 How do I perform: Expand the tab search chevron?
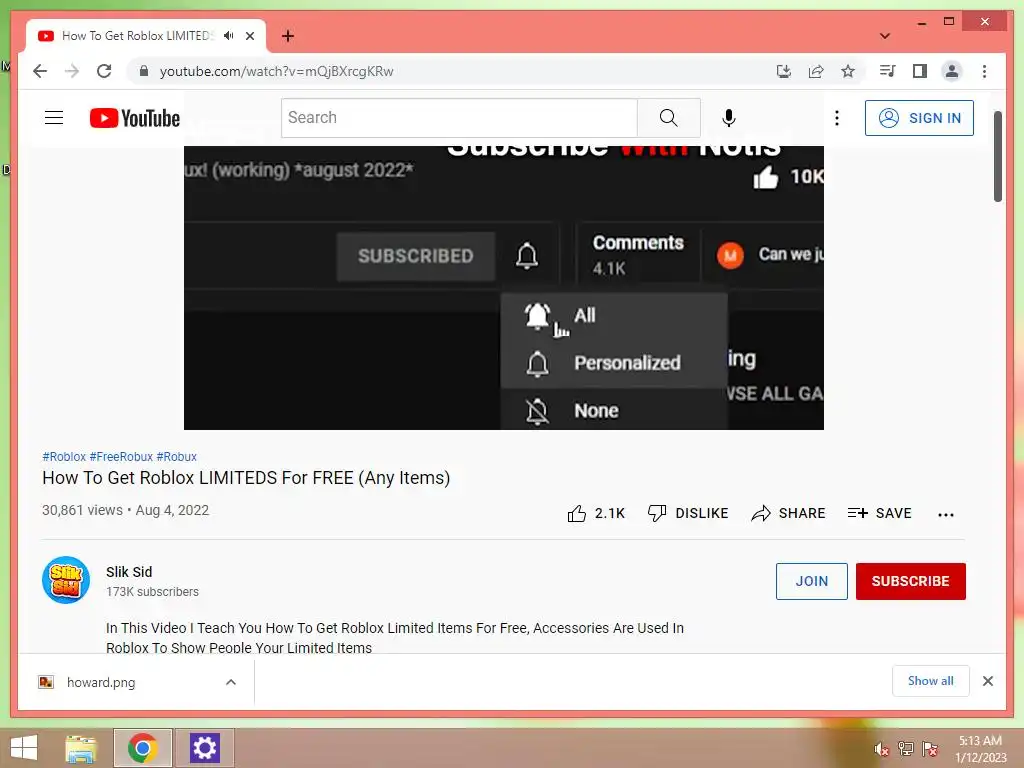pyautogui.click(x=885, y=36)
